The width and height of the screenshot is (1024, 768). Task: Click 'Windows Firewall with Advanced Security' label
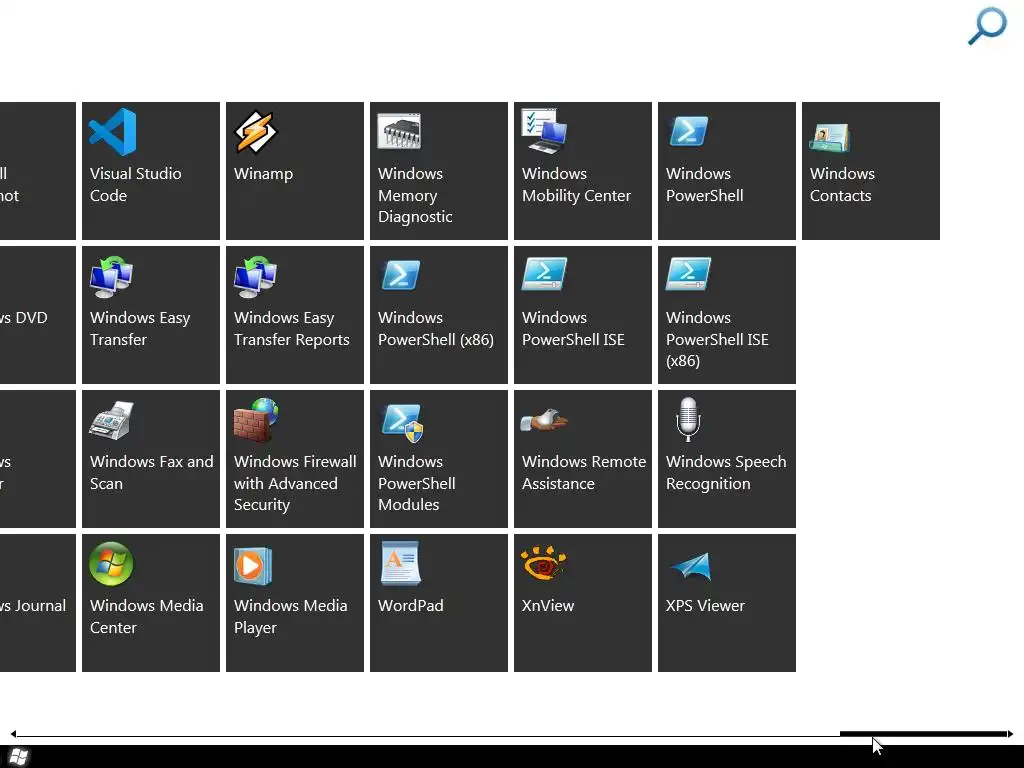pyautogui.click(x=295, y=483)
